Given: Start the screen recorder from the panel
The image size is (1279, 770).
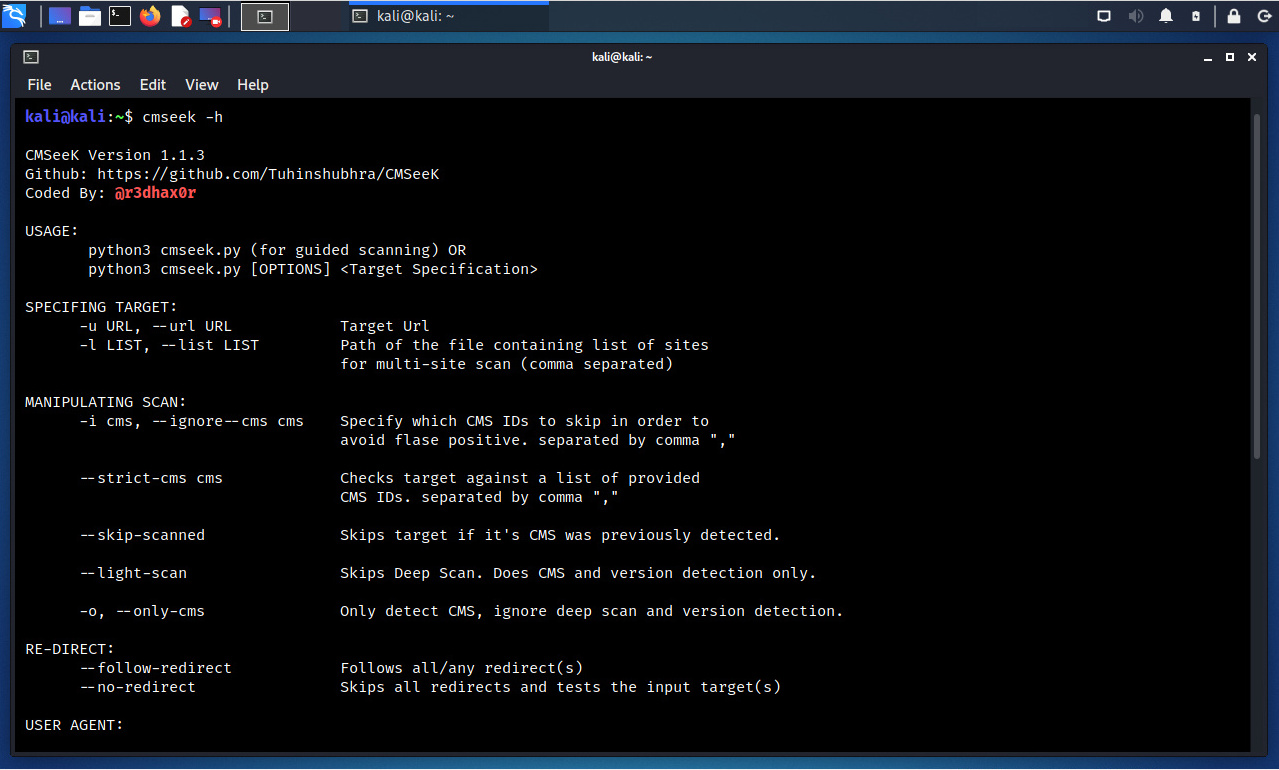Looking at the screenshot, I should [x=210, y=16].
